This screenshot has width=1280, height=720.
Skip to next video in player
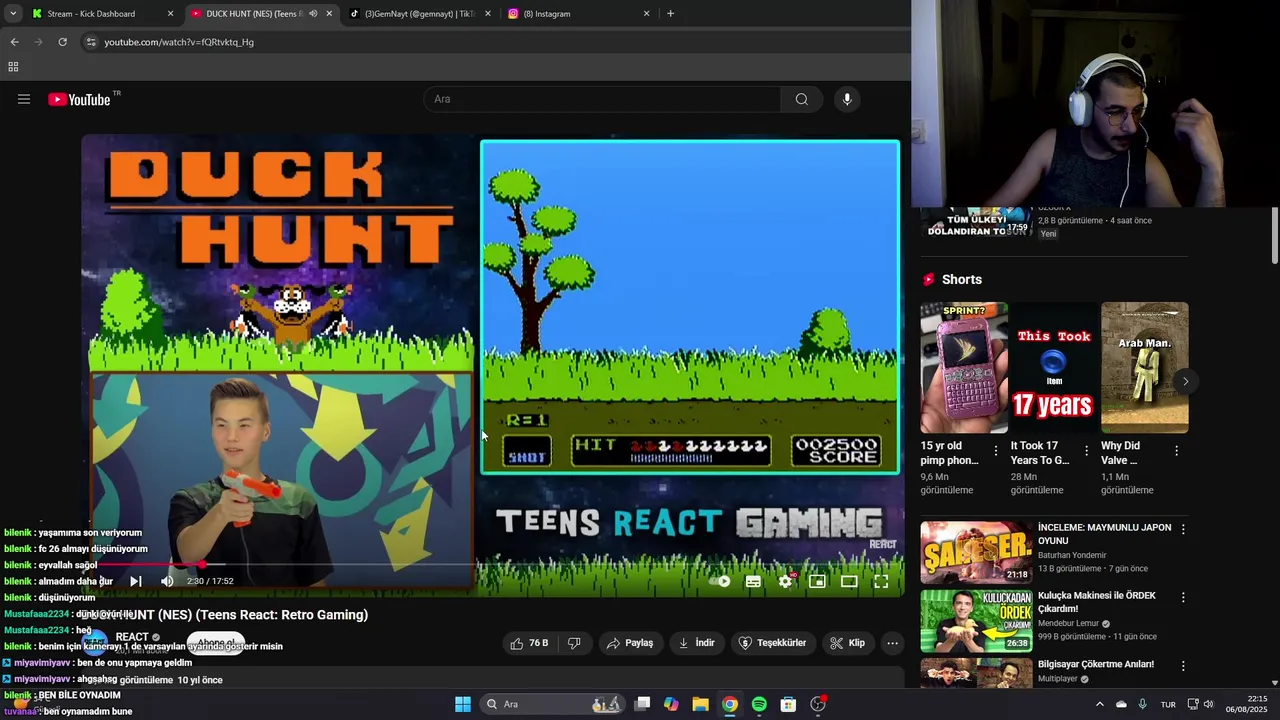click(x=136, y=581)
